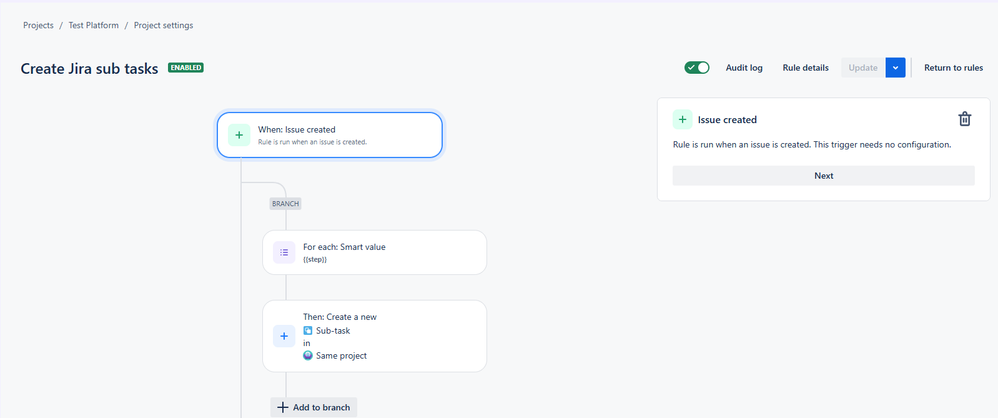Select the For each: Smart value component
Viewport: 998px width, 418px height.
(375, 253)
